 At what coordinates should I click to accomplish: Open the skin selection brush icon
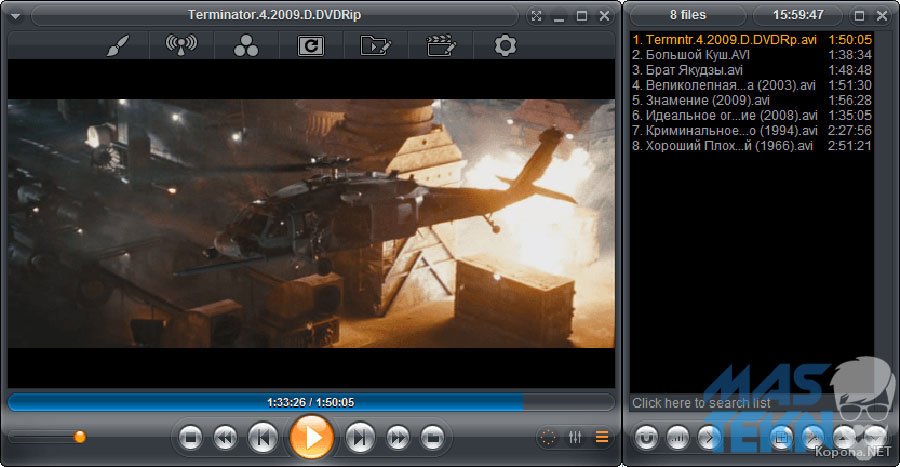click(117, 46)
